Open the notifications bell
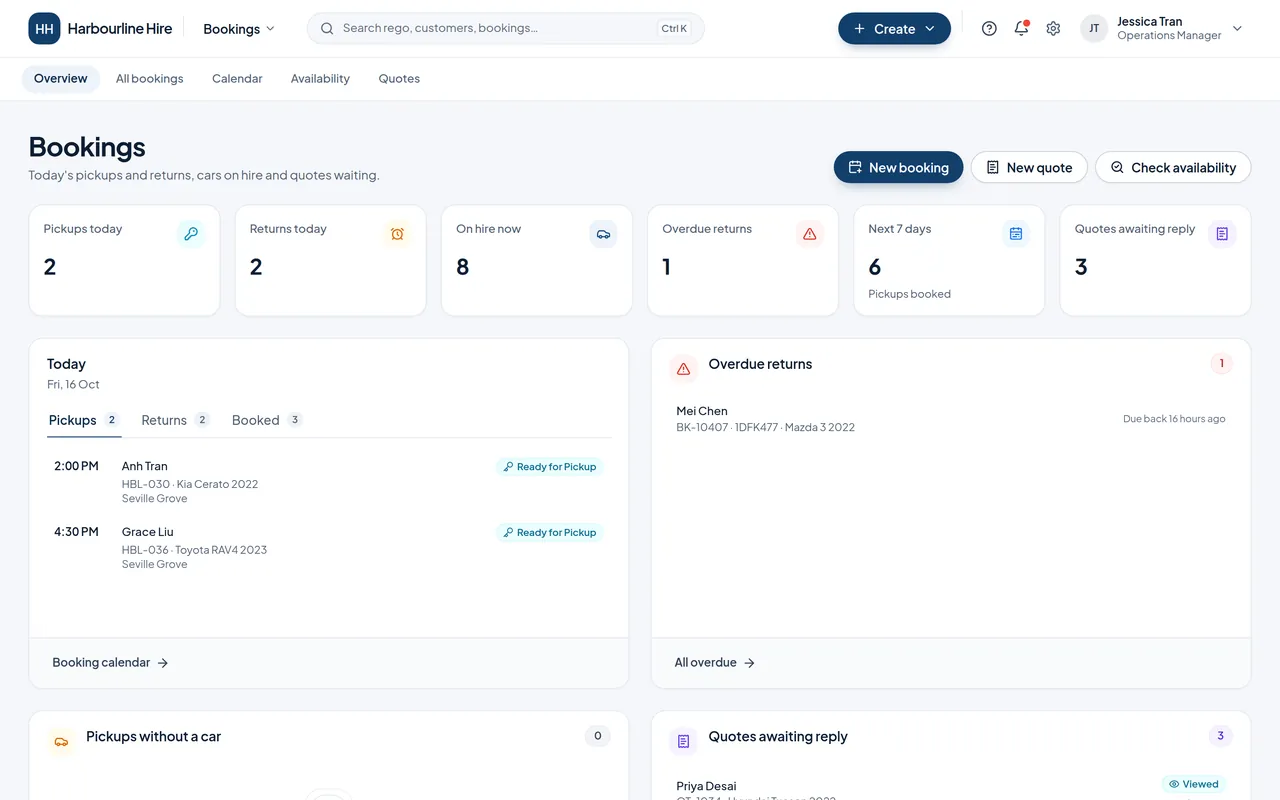The image size is (1280, 800). coord(1021,29)
